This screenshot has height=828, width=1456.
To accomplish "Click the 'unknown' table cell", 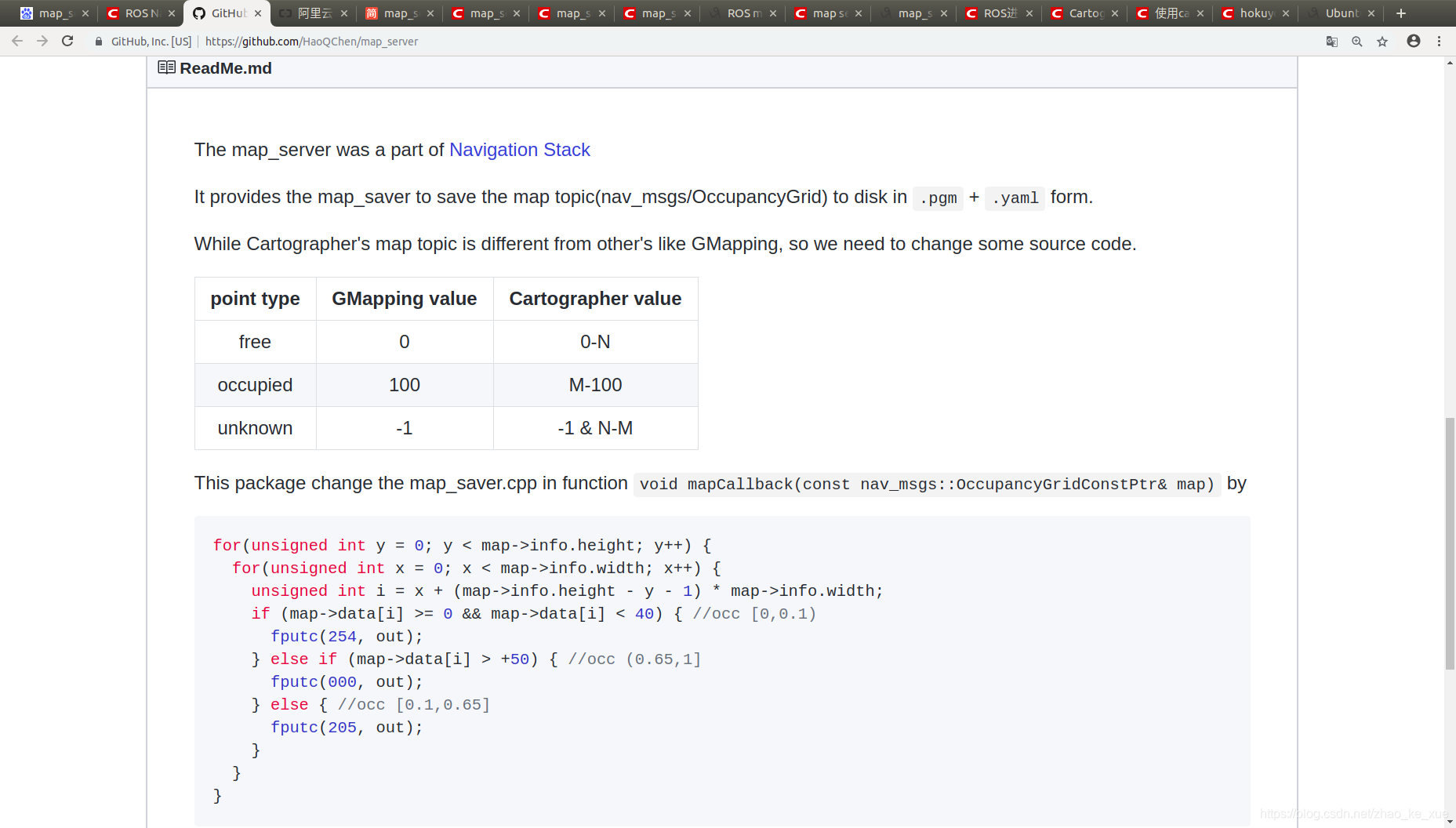I will (255, 428).
